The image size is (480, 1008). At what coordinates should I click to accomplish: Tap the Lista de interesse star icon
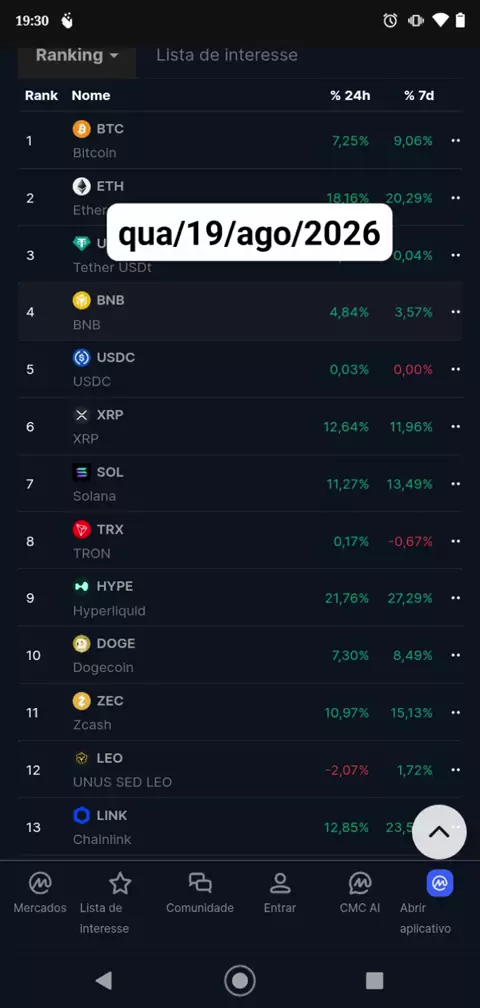click(120, 883)
